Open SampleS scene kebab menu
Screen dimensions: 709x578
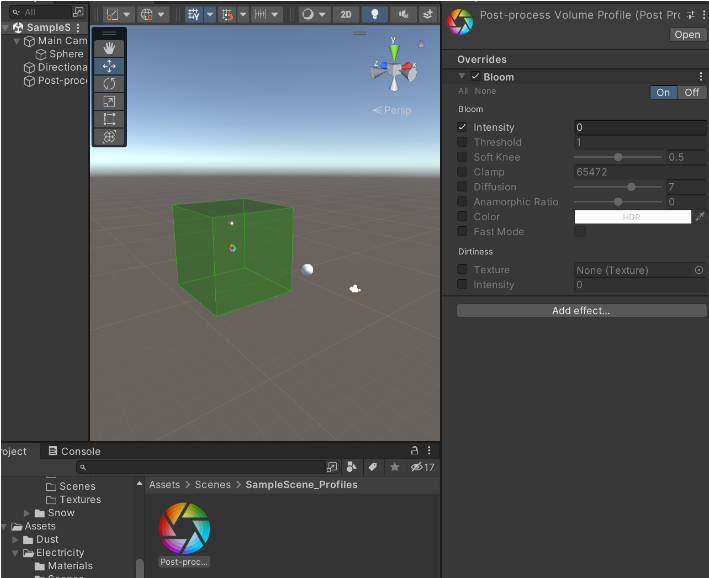click(78, 28)
